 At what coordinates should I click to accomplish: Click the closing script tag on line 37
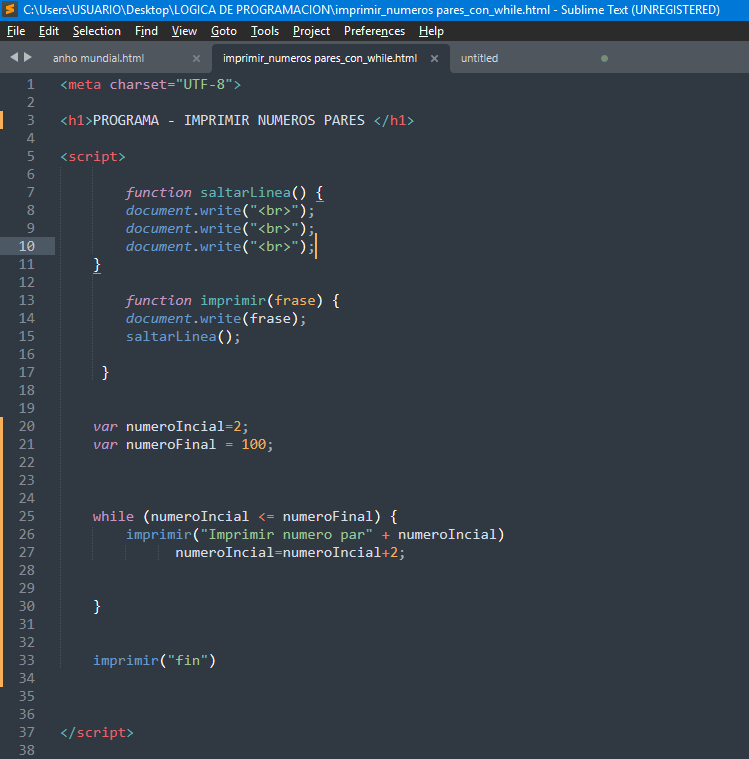click(x=97, y=732)
